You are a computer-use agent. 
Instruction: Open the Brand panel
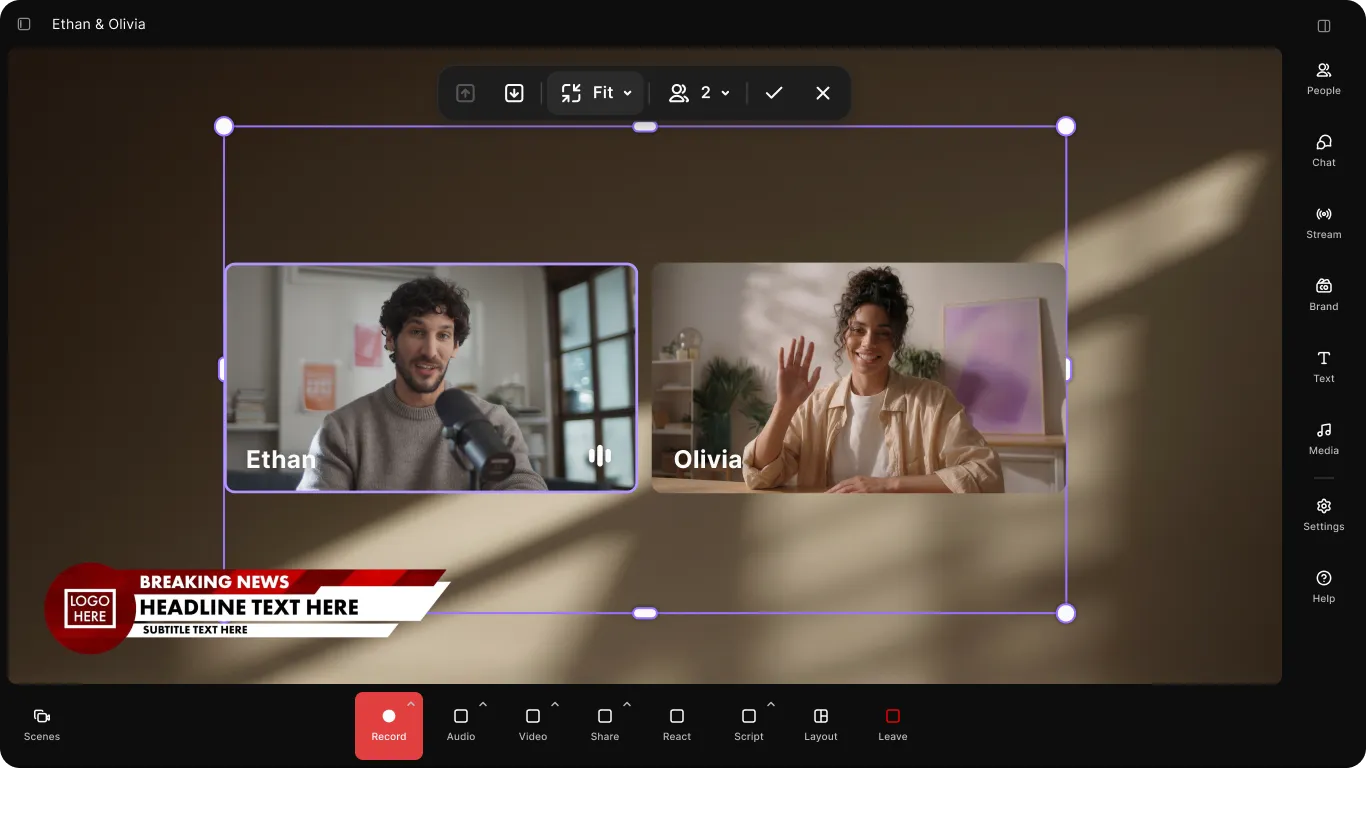[x=1323, y=295]
